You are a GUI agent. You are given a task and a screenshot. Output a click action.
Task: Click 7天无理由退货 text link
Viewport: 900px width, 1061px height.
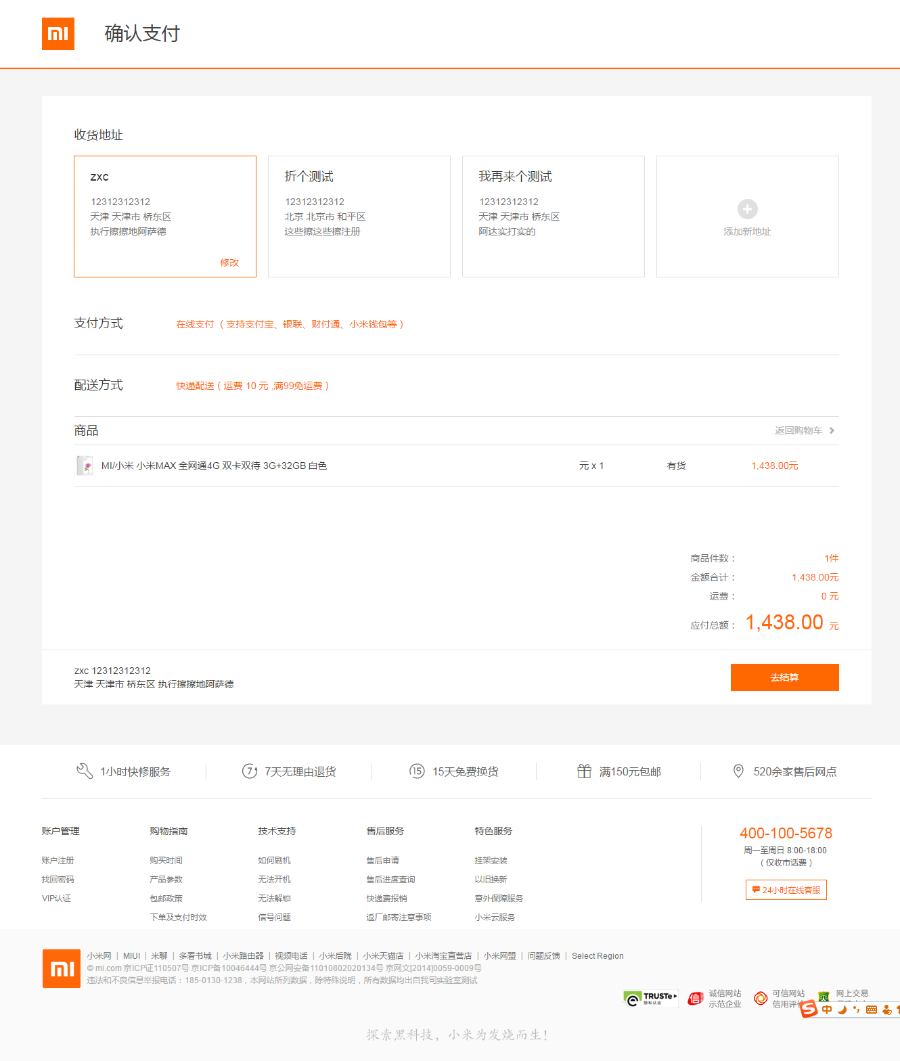300,771
